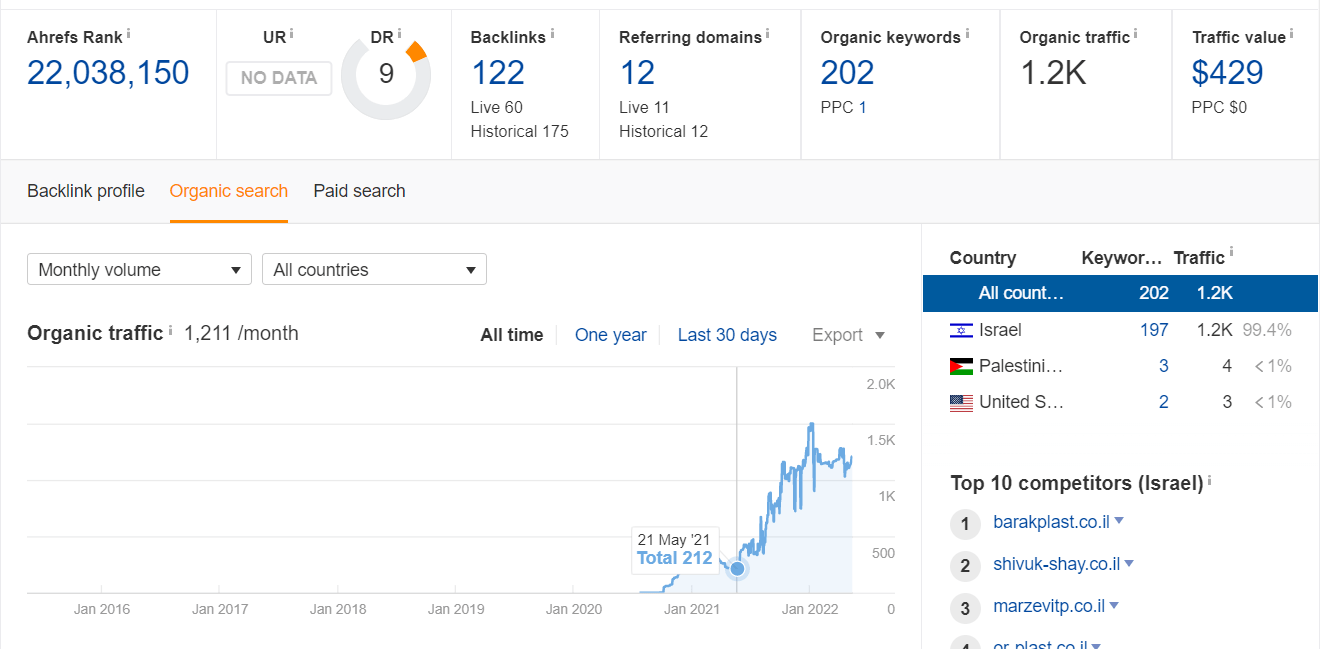Select the All time range
The width and height of the screenshot is (1320, 649).
coord(511,335)
